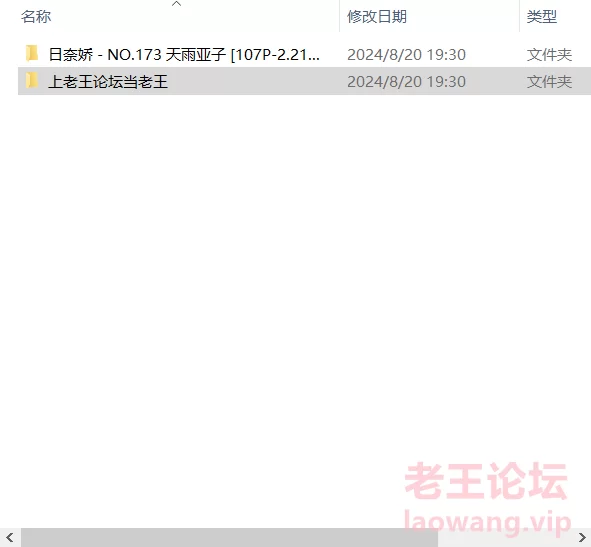Click the sort arrow above 名称 column
Viewport: 591px width, 547px height.
176,4
